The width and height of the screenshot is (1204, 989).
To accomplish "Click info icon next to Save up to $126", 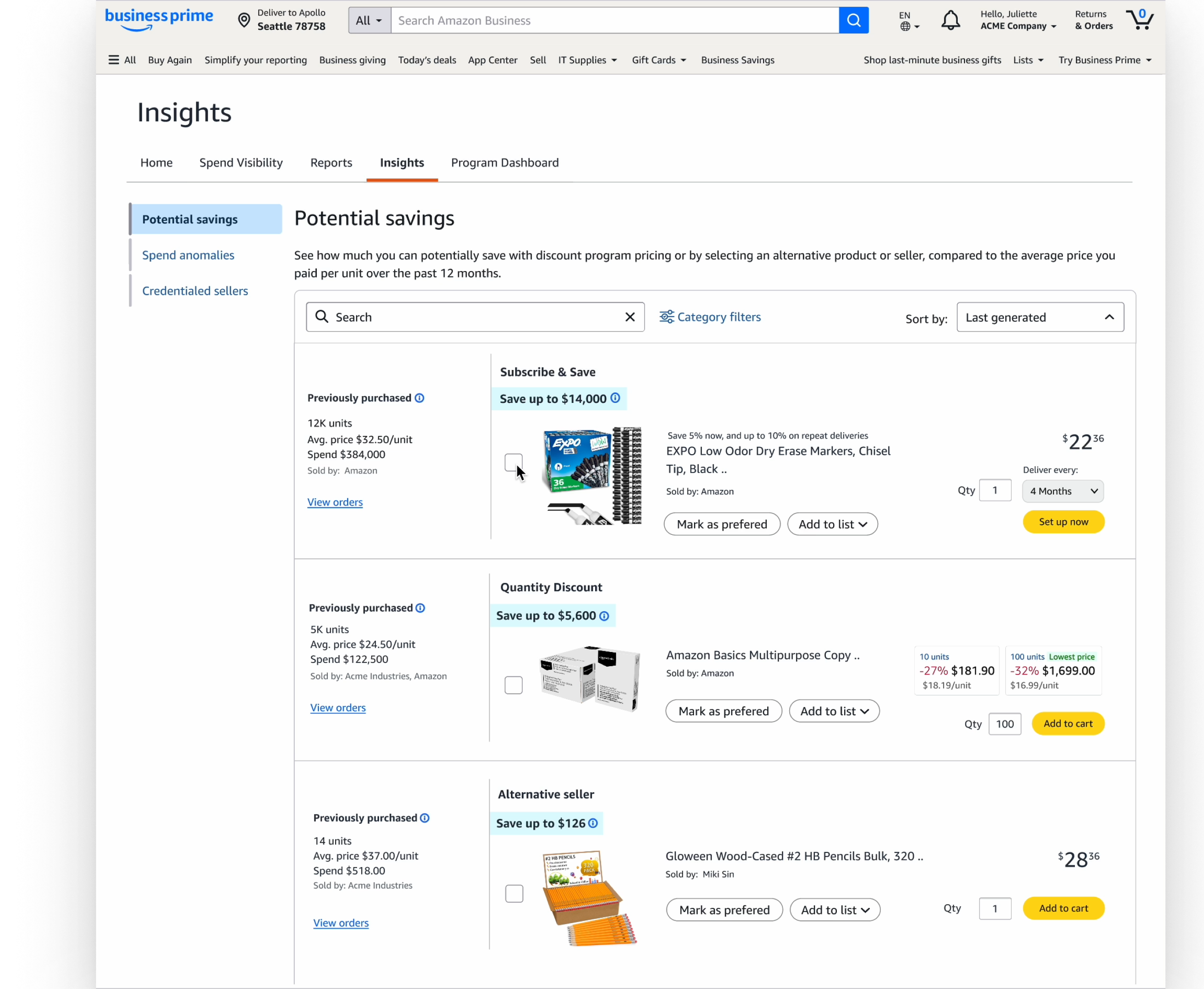I will tap(593, 823).
